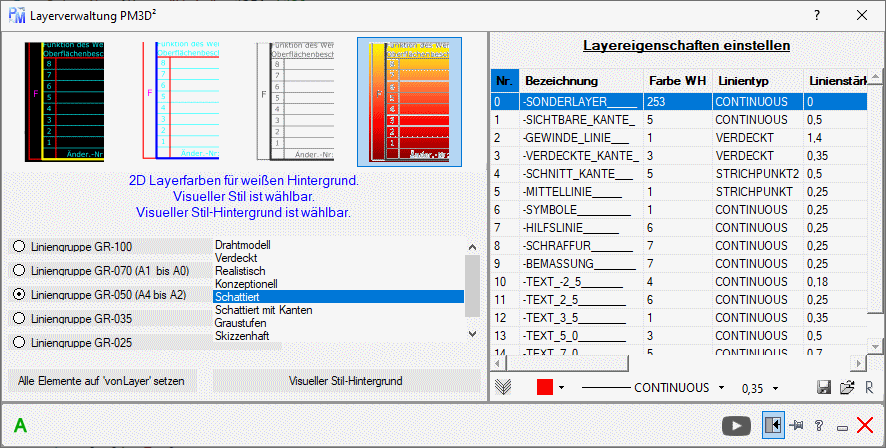Select the Liniengruppe GR-100 radio button
This screenshot has height=448, width=886.
(x=17, y=246)
